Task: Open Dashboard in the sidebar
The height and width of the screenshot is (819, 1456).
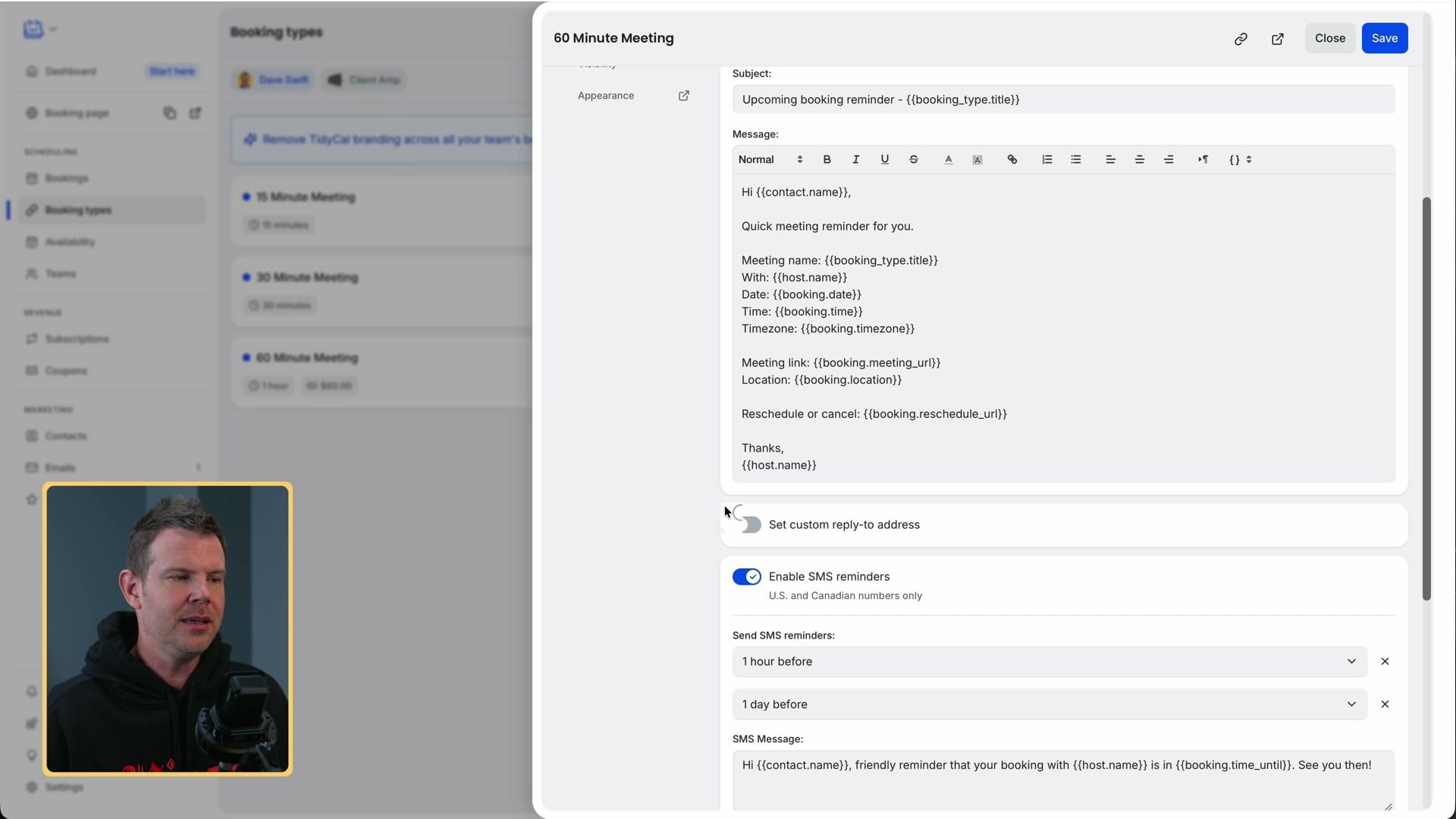Action: (x=70, y=71)
